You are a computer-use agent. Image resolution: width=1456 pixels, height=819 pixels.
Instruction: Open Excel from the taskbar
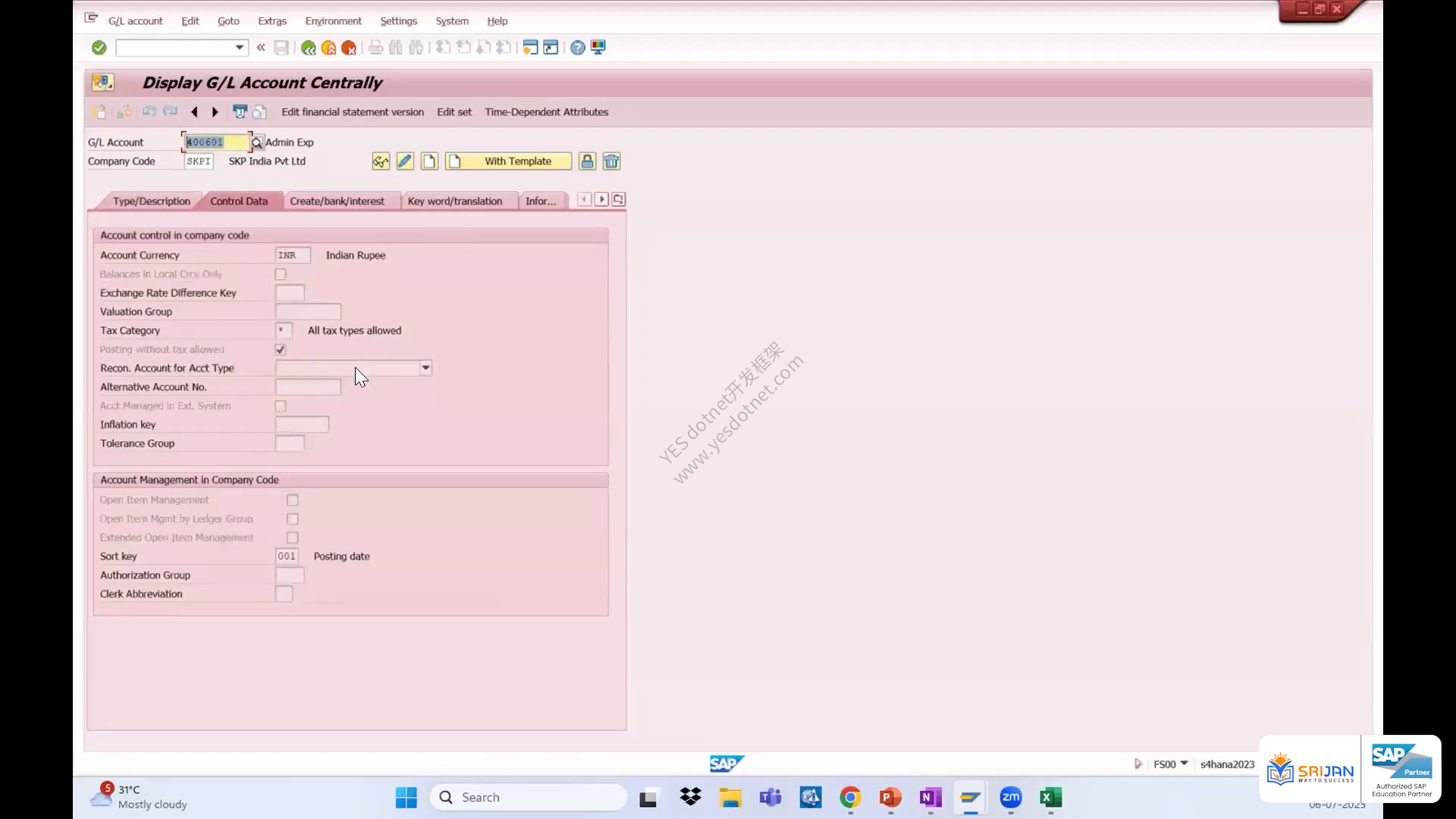coord(1051,798)
